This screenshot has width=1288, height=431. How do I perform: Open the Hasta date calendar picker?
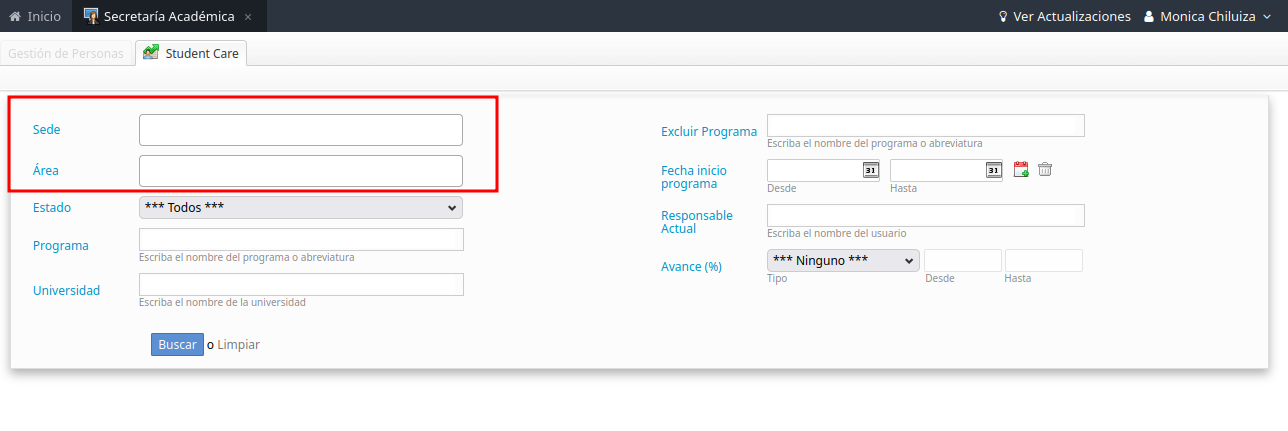pos(993,170)
